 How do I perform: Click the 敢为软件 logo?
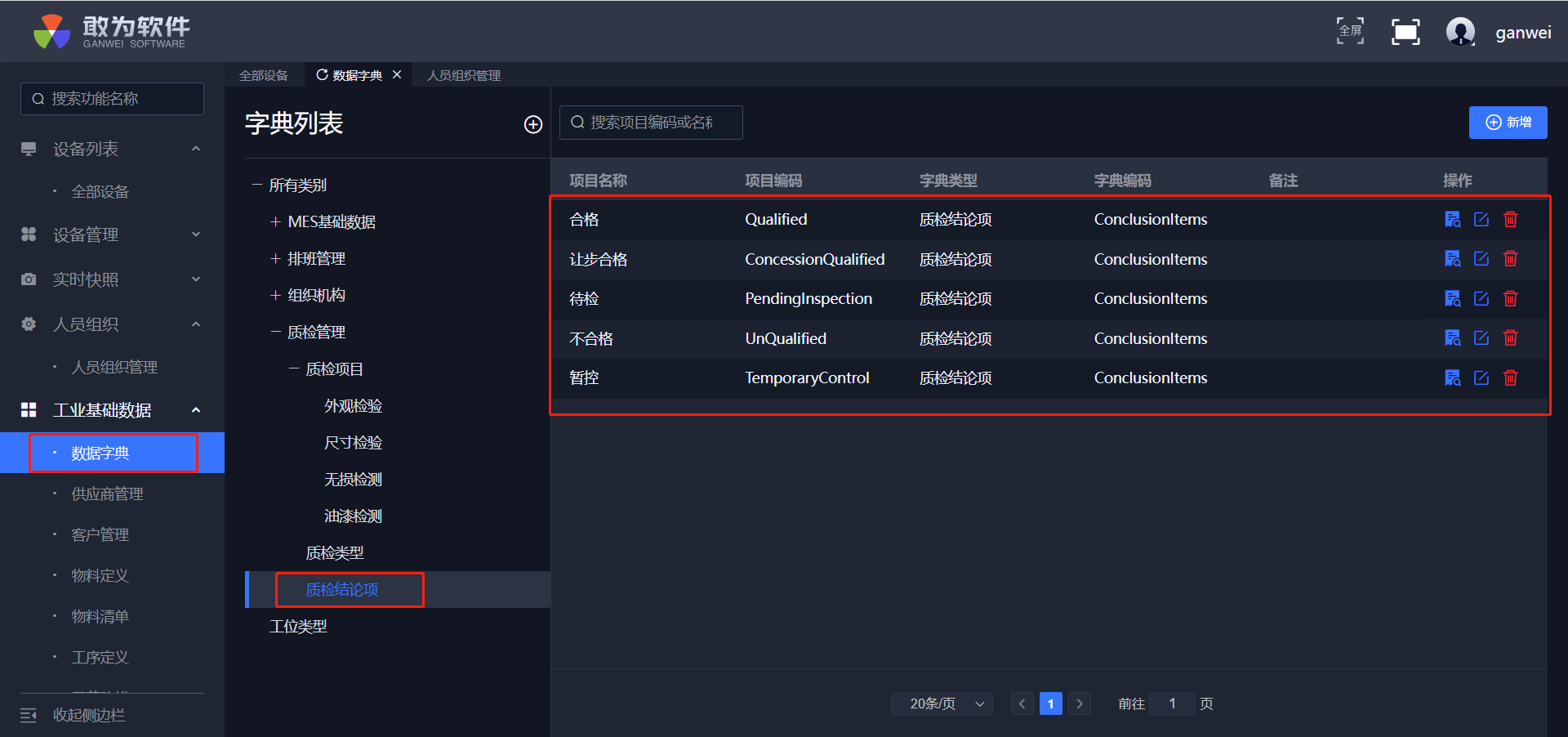(x=112, y=32)
